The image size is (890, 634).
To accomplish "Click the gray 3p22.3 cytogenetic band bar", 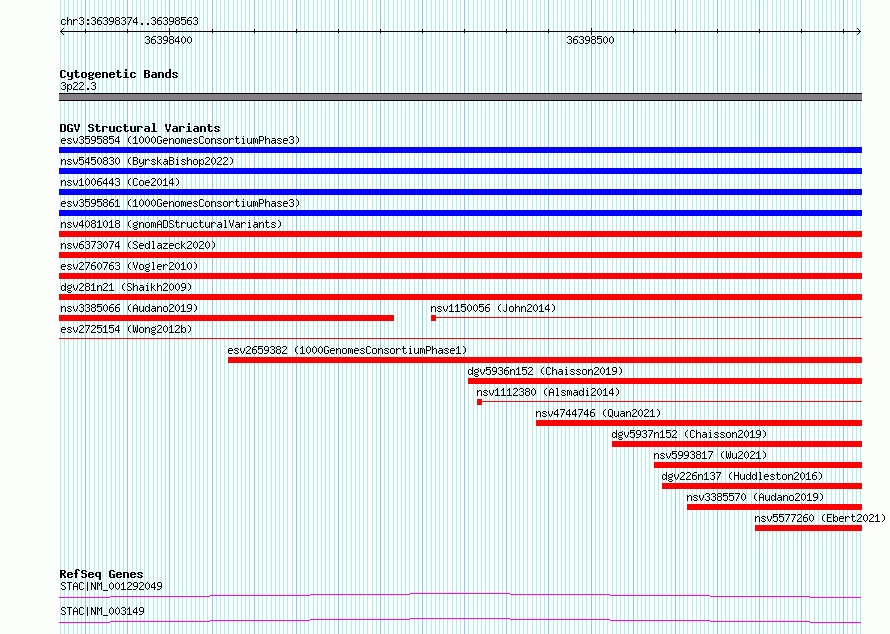I will tap(460, 97).
